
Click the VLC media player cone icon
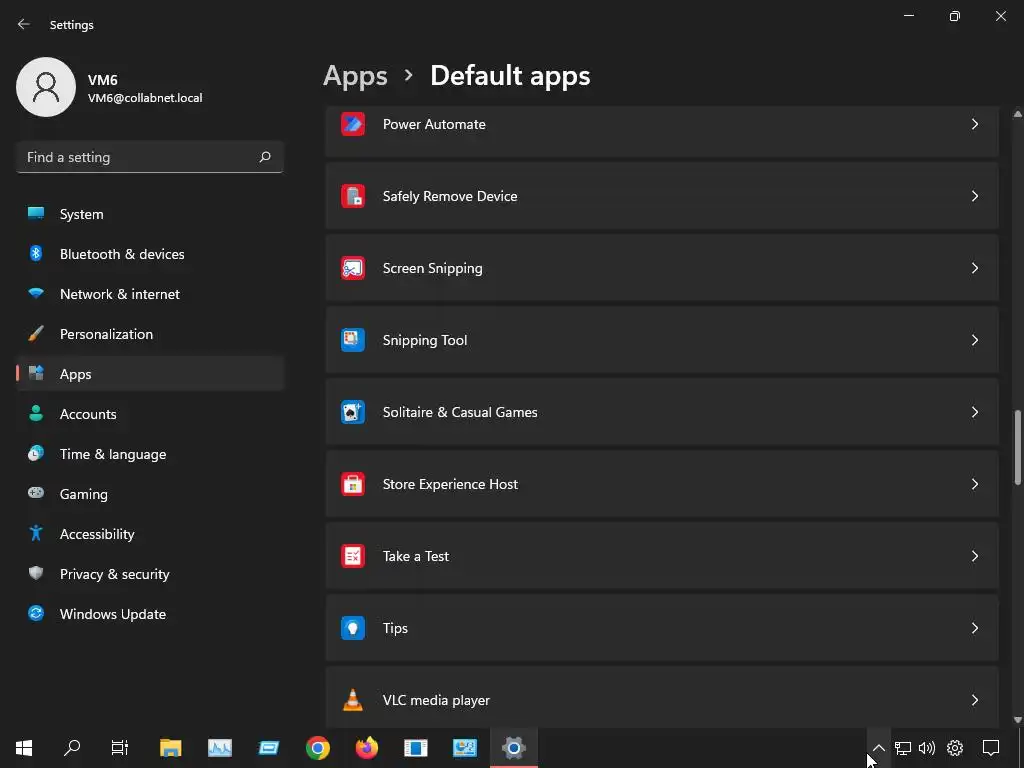click(x=352, y=700)
